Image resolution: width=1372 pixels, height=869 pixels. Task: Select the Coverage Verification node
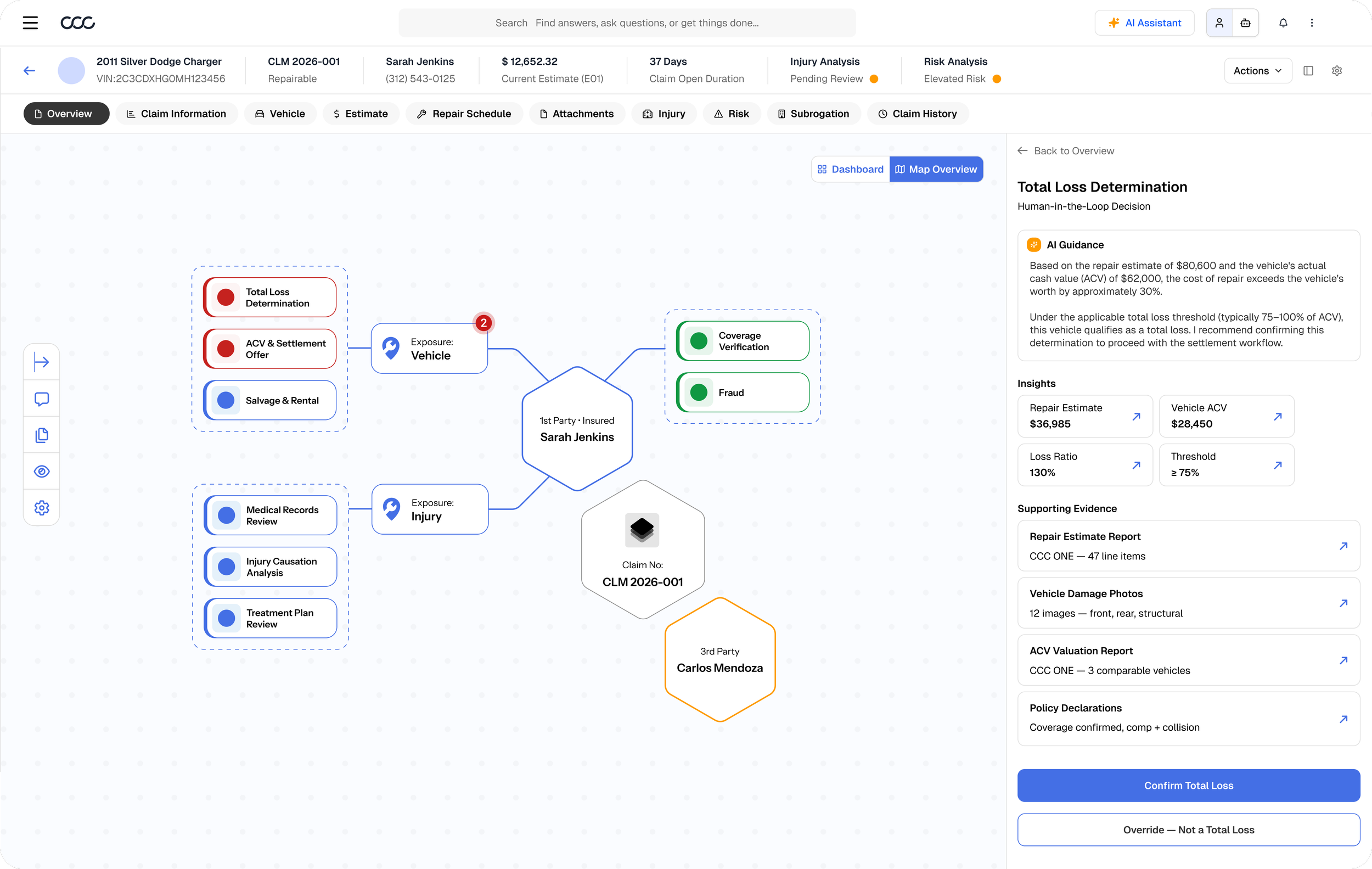click(743, 341)
